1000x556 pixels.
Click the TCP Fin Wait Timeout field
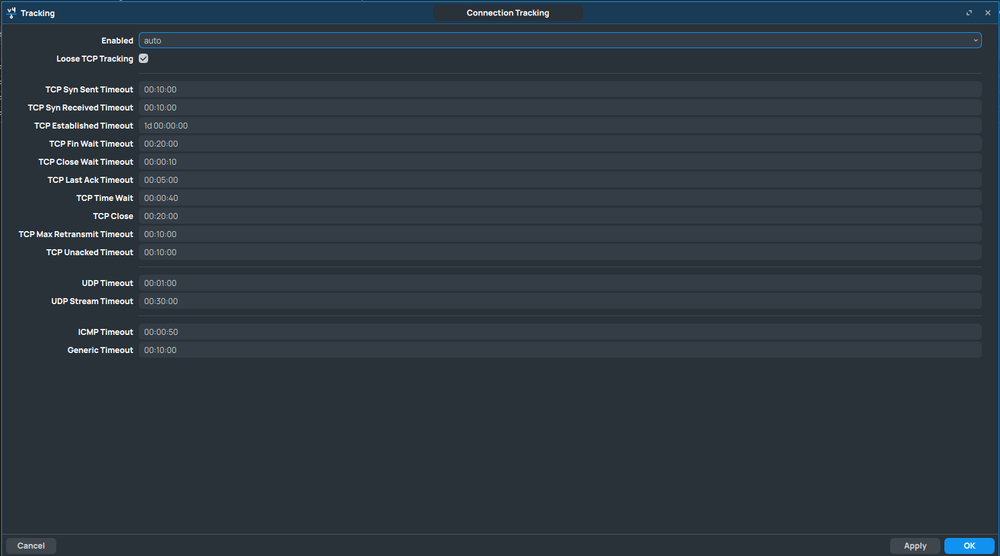[559, 144]
